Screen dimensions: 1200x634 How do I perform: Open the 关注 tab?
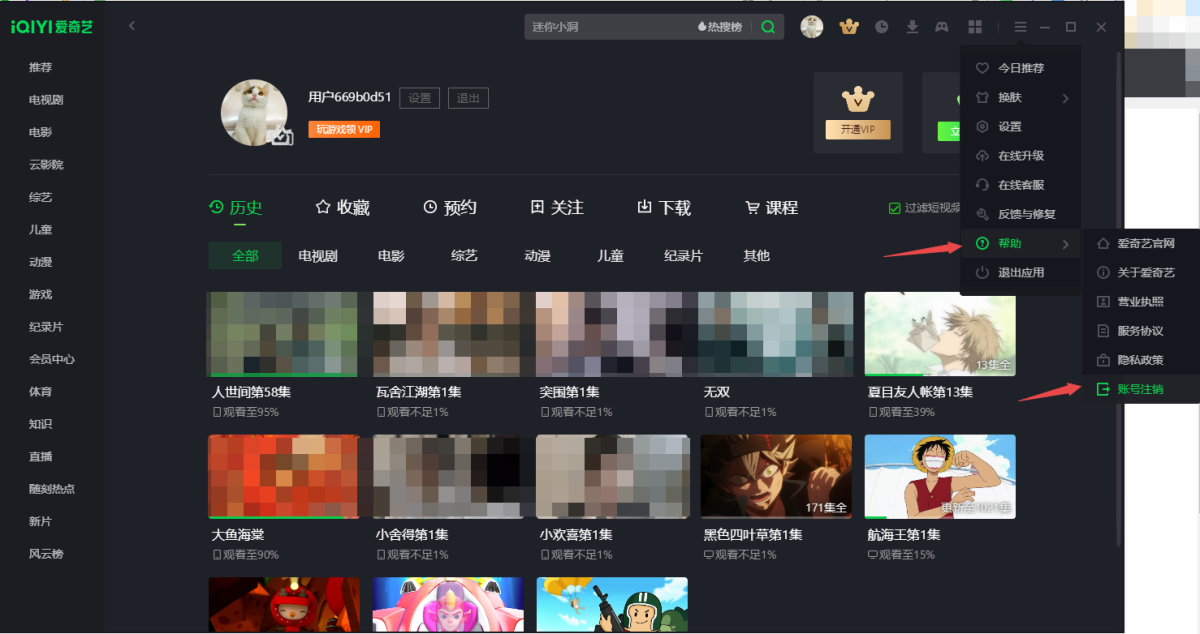pyautogui.click(x=557, y=207)
